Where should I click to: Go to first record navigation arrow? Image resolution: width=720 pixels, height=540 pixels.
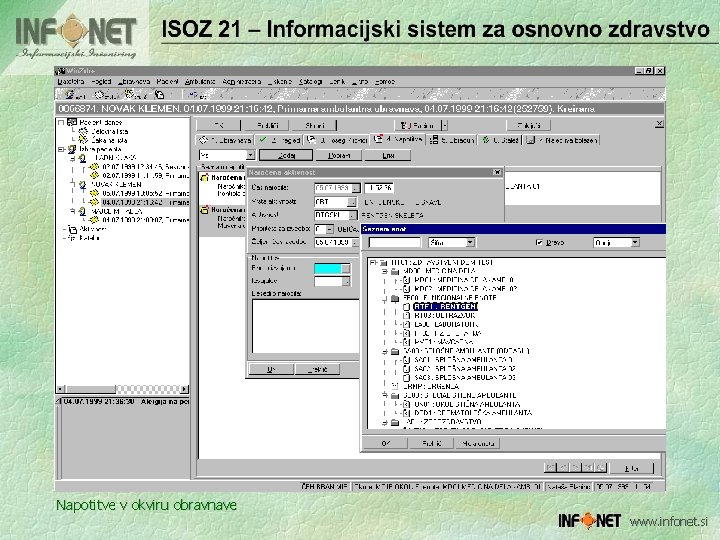[550, 467]
